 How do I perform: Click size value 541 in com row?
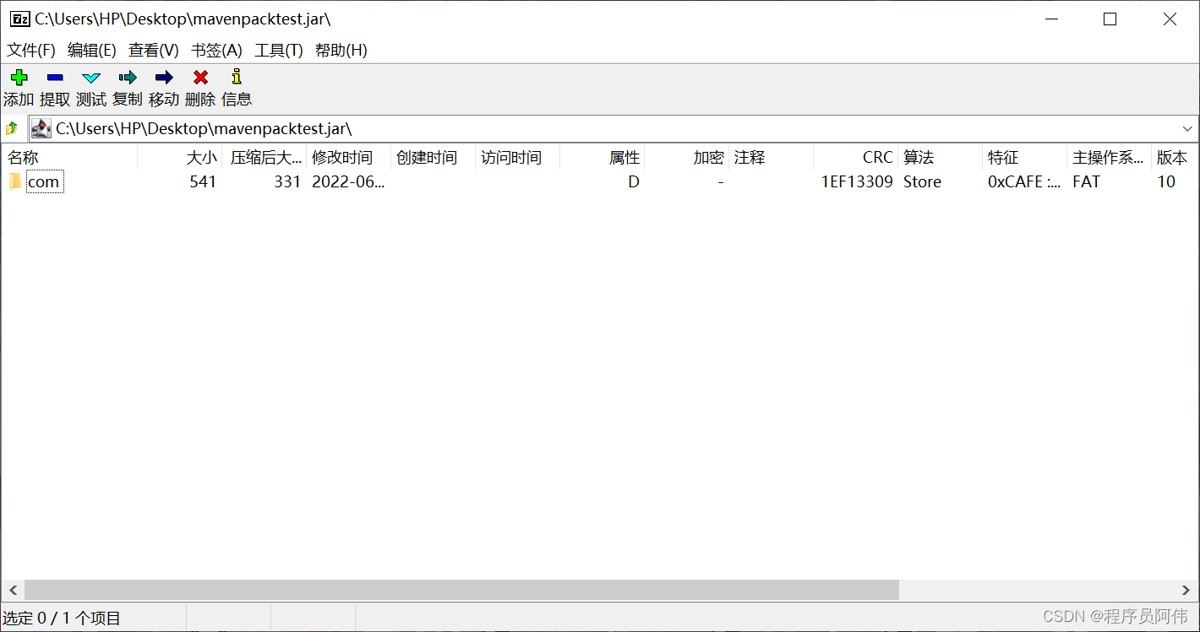coord(202,182)
